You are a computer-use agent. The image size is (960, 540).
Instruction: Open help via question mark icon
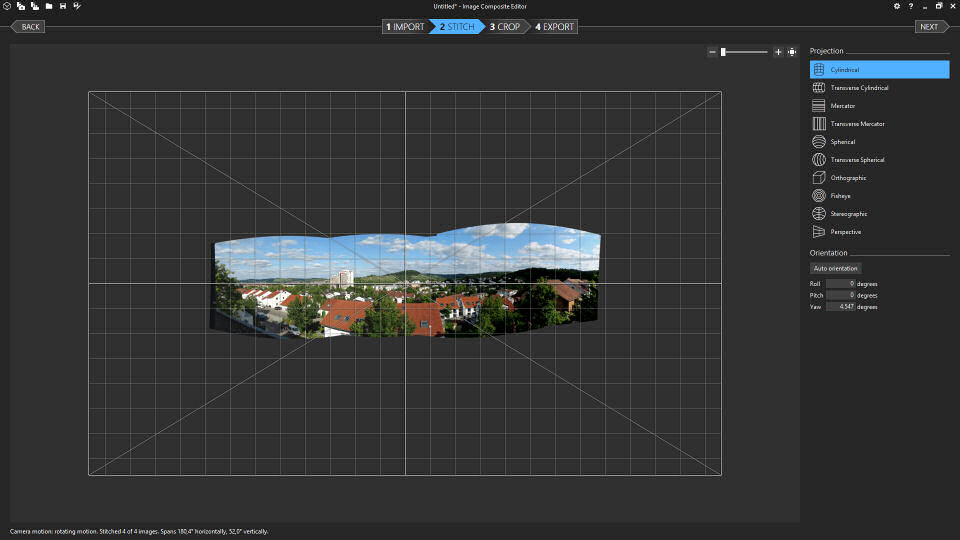tap(910, 6)
